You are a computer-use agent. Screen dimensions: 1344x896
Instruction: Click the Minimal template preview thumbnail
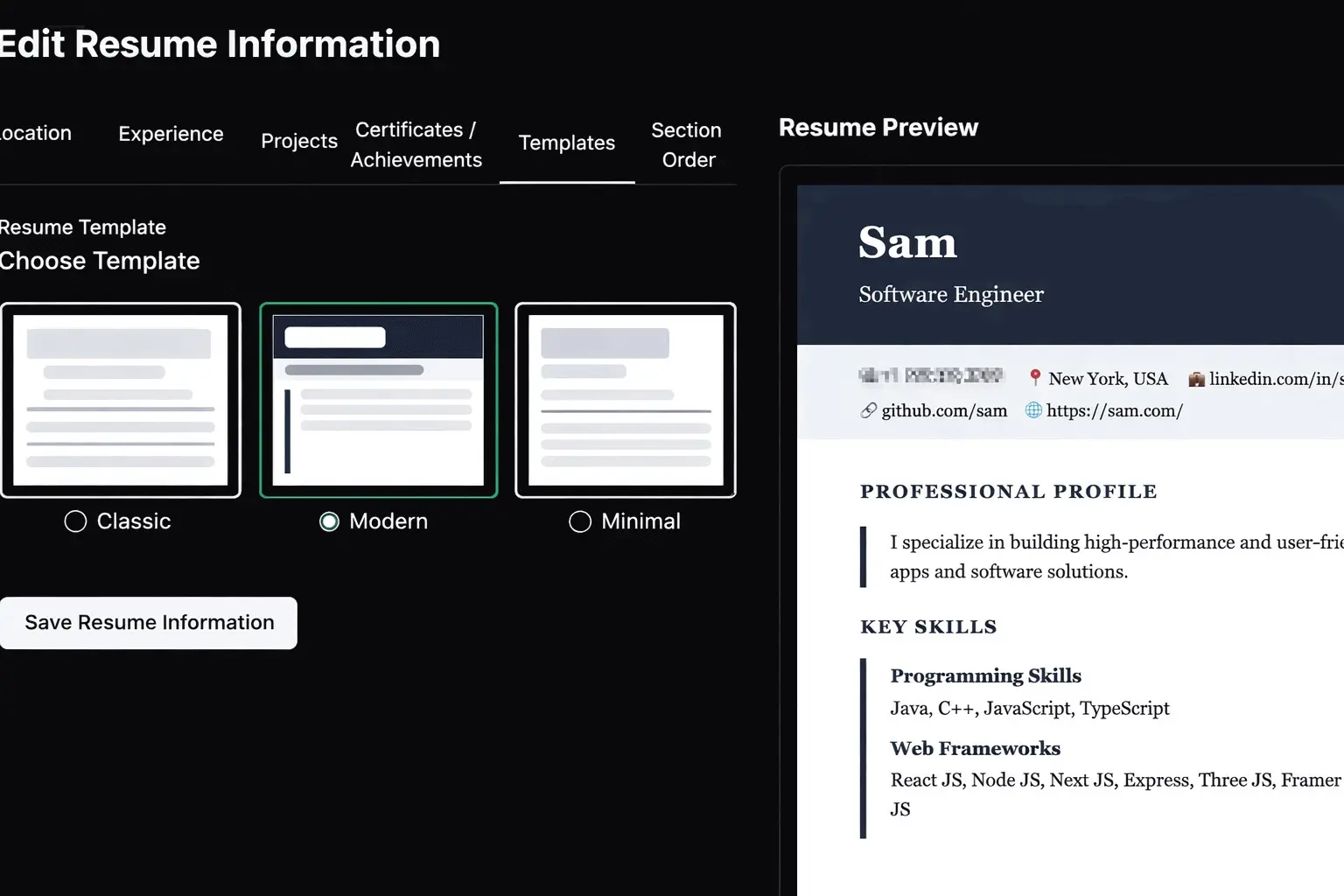click(625, 400)
